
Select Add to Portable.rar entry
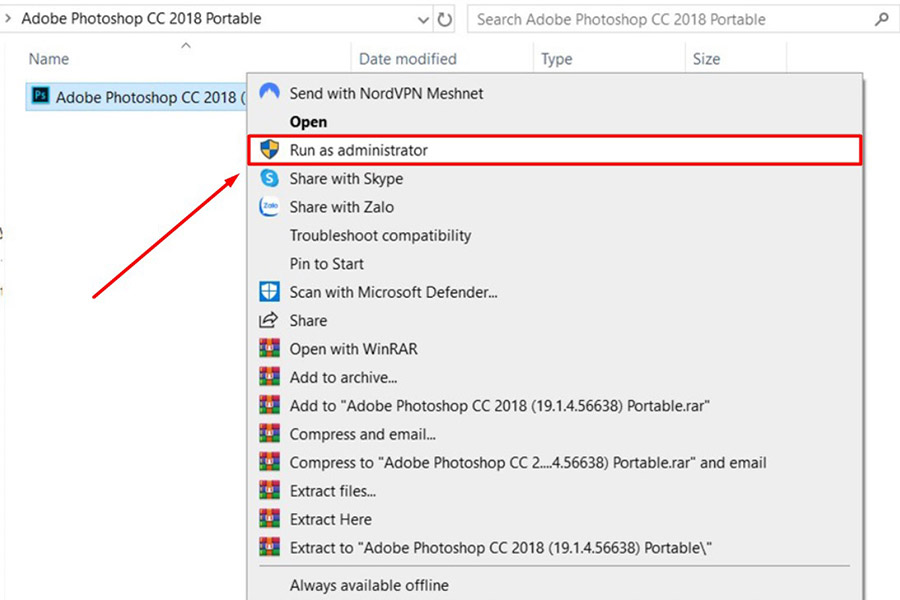(554, 406)
